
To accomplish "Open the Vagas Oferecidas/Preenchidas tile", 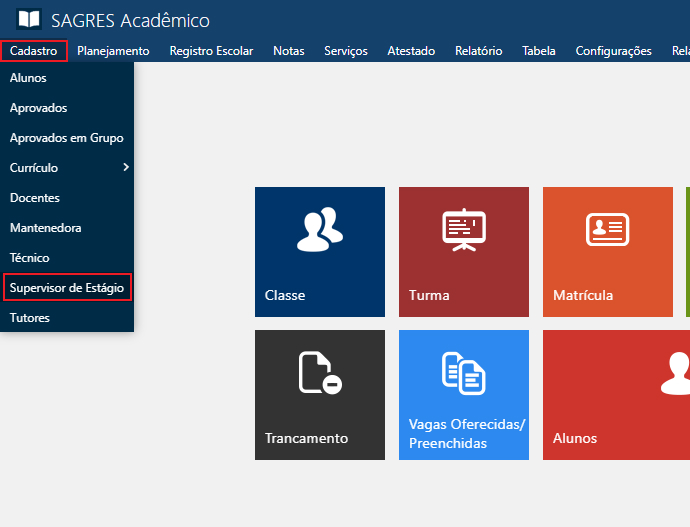I will (464, 395).
